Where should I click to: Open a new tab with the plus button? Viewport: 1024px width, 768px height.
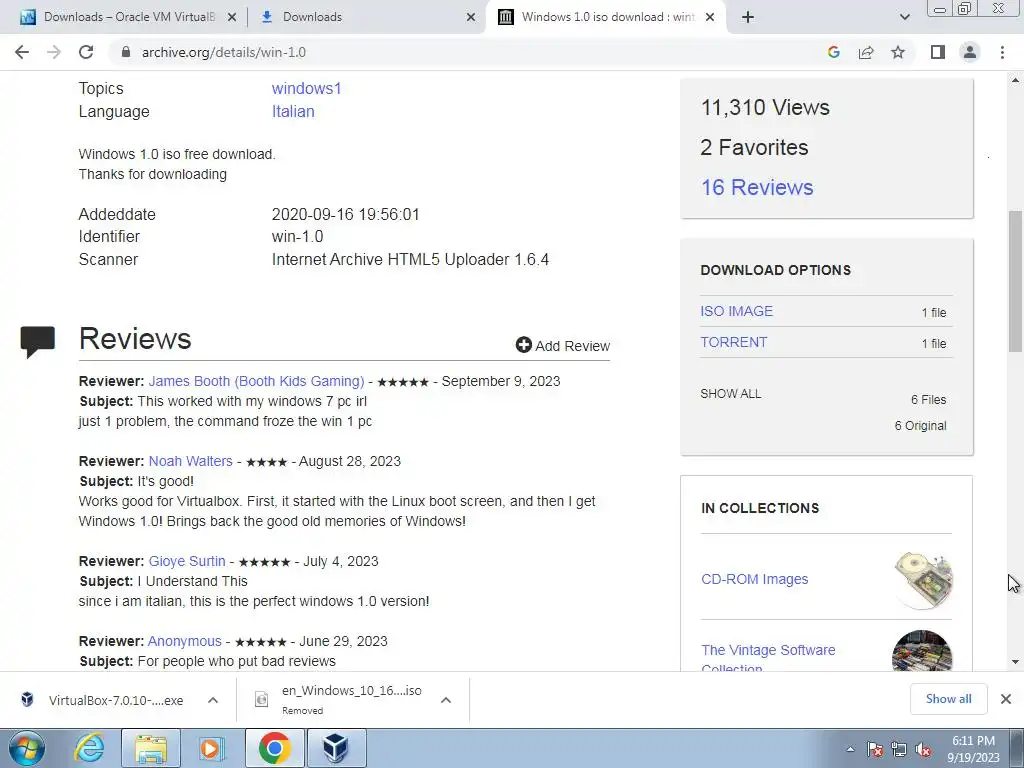pyautogui.click(x=748, y=17)
